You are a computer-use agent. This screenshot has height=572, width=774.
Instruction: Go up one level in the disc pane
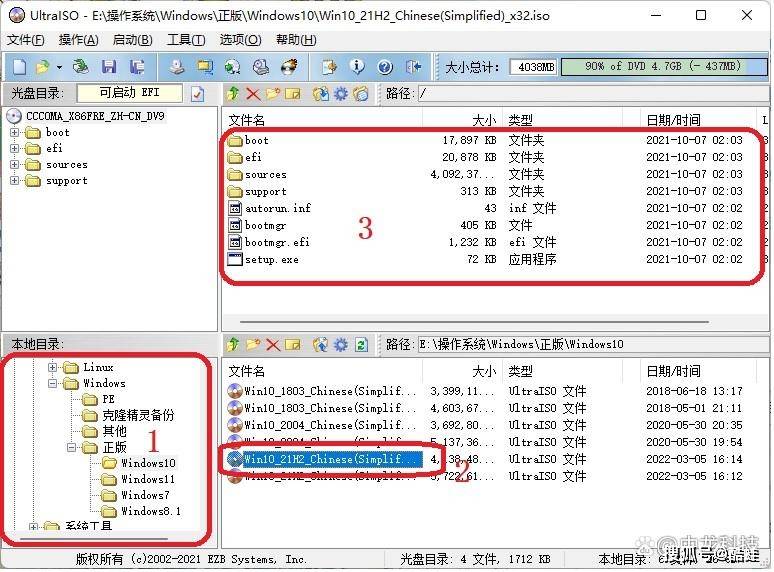click(x=233, y=93)
